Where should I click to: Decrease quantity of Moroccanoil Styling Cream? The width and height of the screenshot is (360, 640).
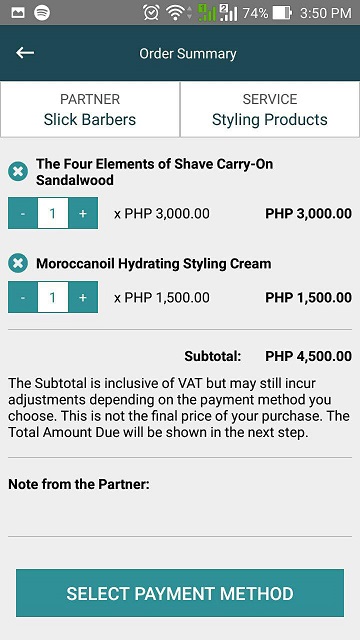point(23,297)
